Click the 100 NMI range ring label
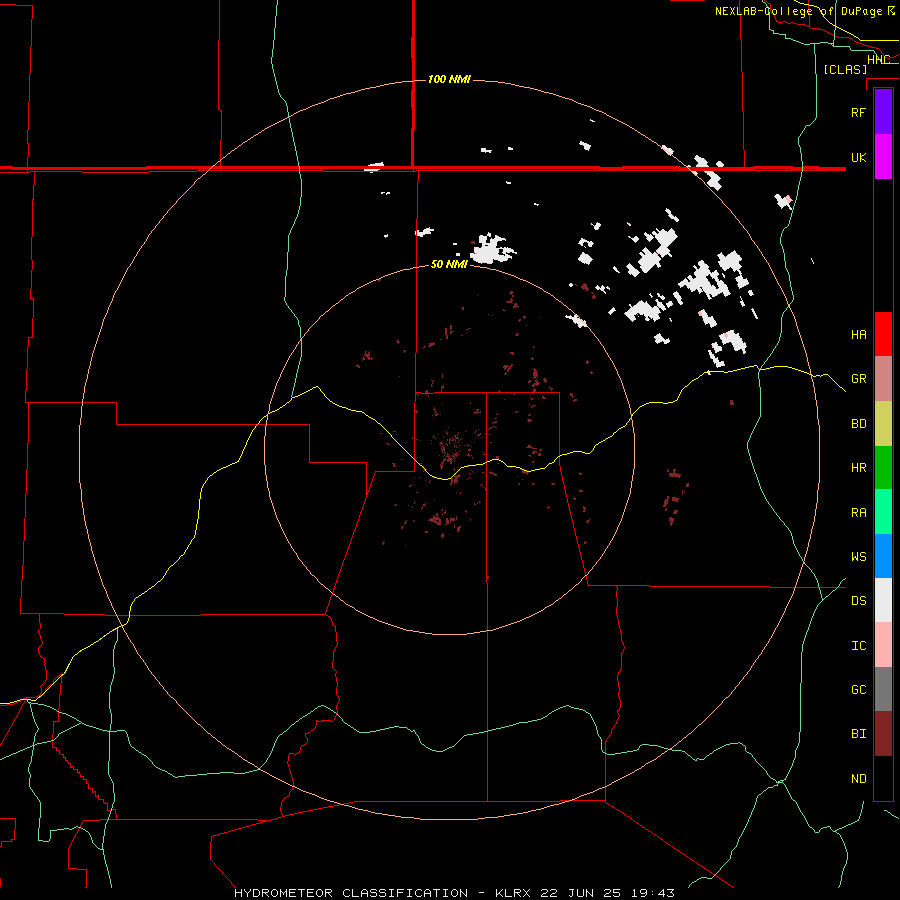Image resolution: width=900 pixels, height=900 pixels. click(x=449, y=79)
